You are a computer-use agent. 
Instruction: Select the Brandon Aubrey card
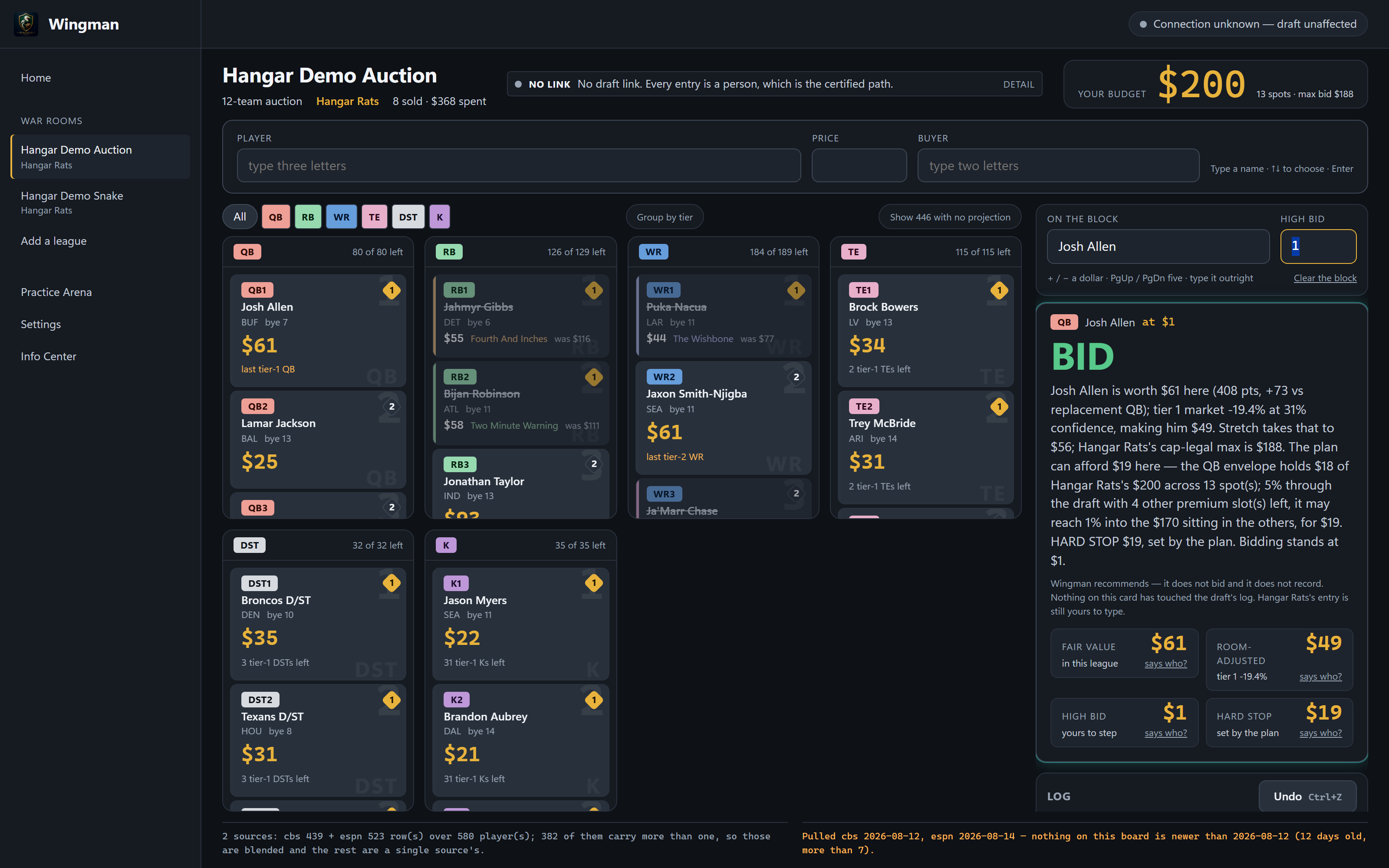point(520,740)
